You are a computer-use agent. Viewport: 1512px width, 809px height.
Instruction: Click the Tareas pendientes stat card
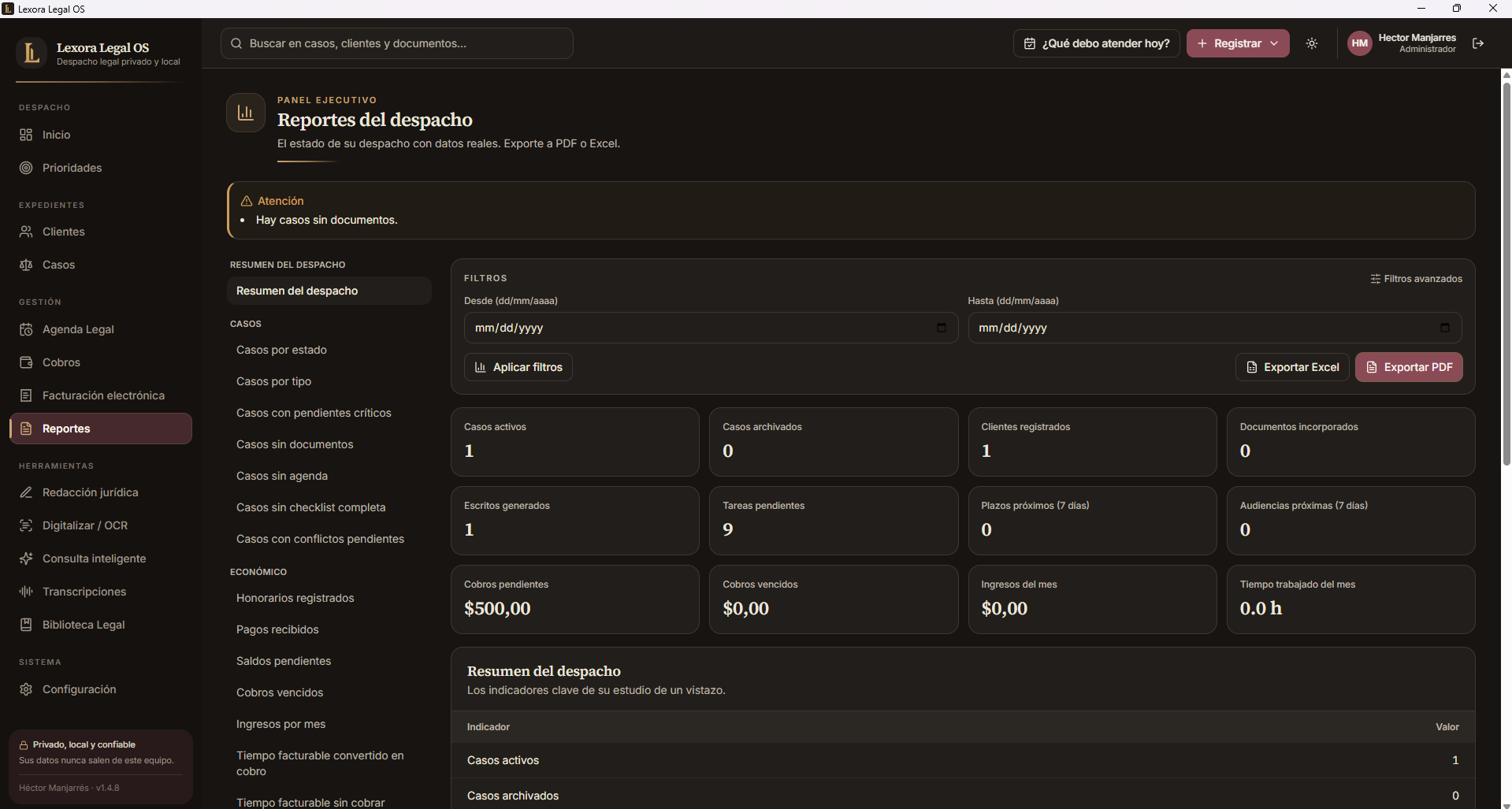(x=834, y=521)
